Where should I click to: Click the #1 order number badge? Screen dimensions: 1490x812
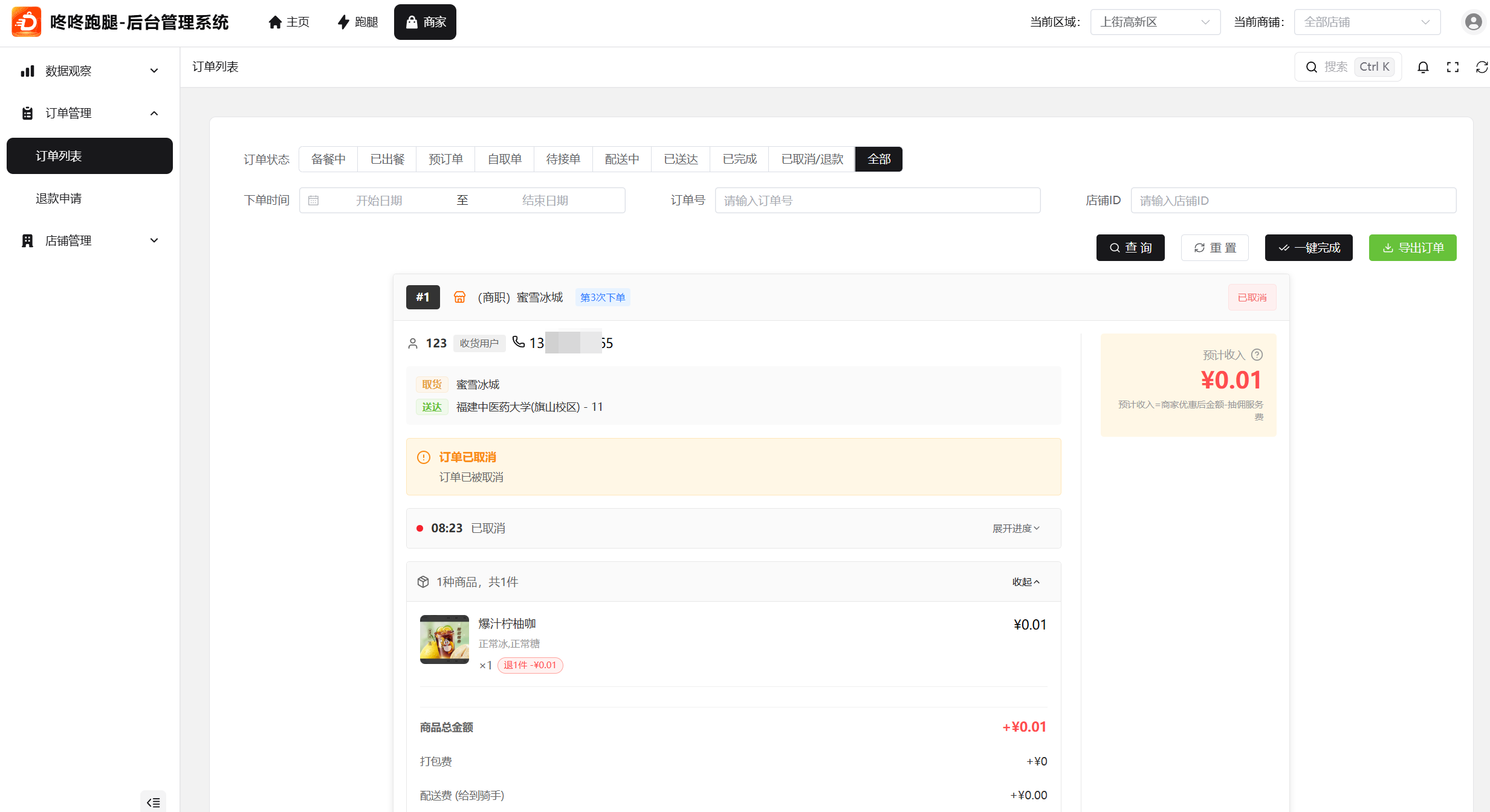pyautogui.click(x=423, y=297)
